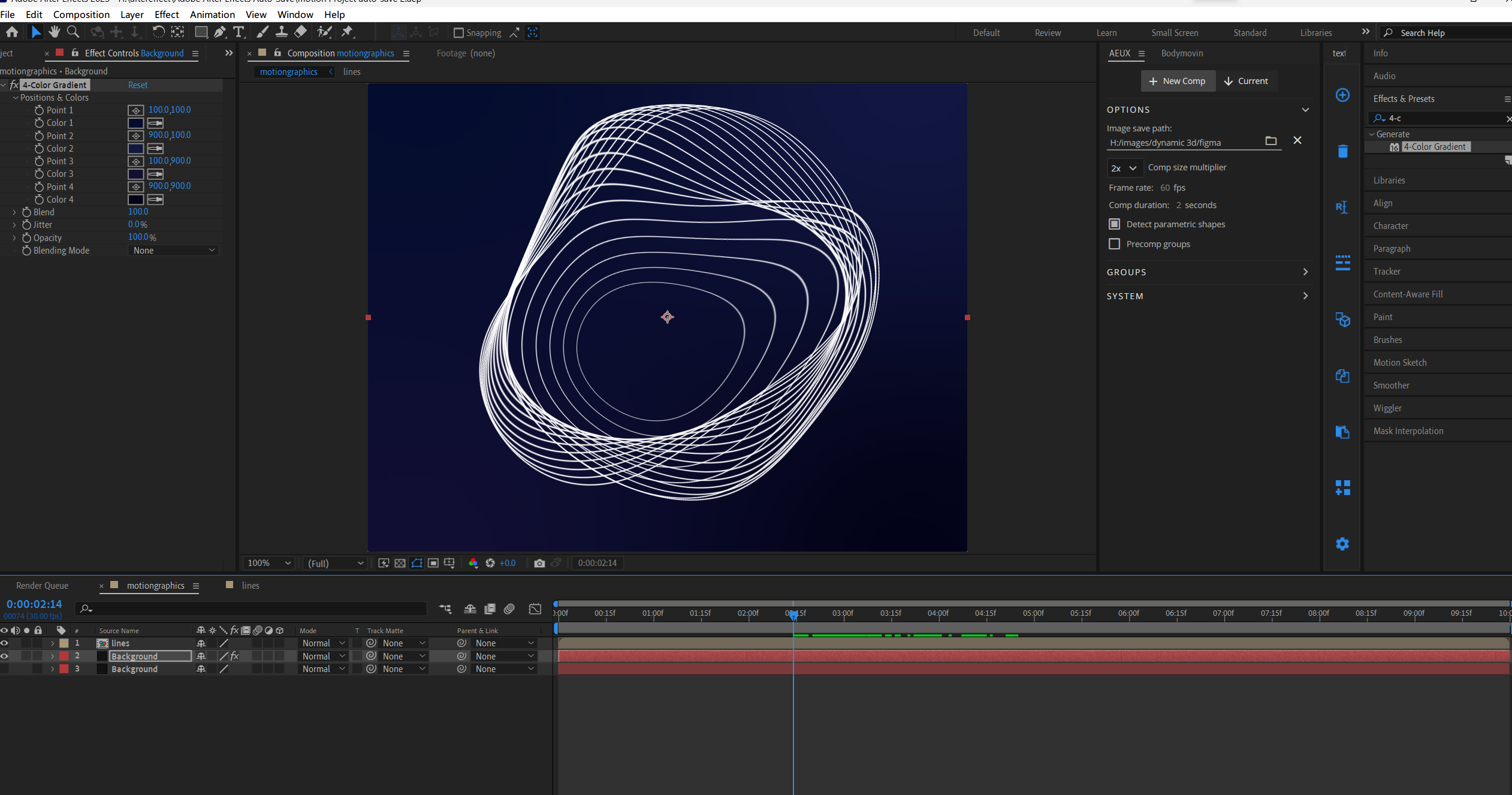The height and width of the screenshot is (795, 1512).
Task: Toggle mask and shape path visibility
Action: coord(417,563)
